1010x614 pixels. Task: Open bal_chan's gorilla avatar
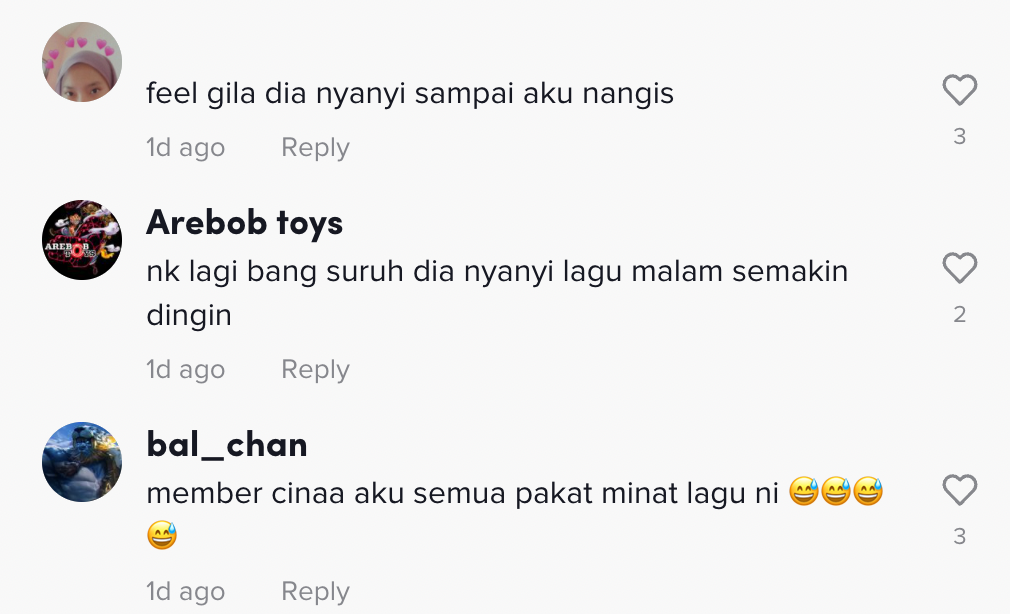pyautogui.click(x=82, y=462)
